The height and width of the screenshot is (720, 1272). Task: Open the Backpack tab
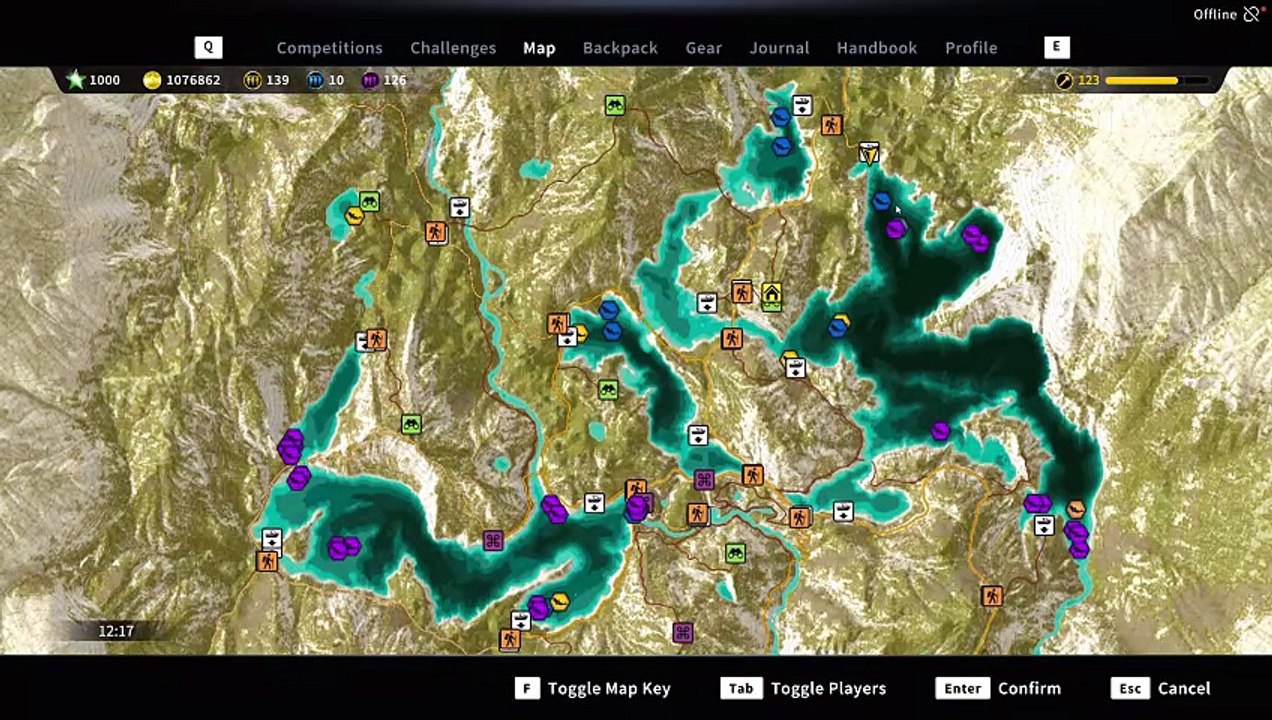(x=620, y=48)
